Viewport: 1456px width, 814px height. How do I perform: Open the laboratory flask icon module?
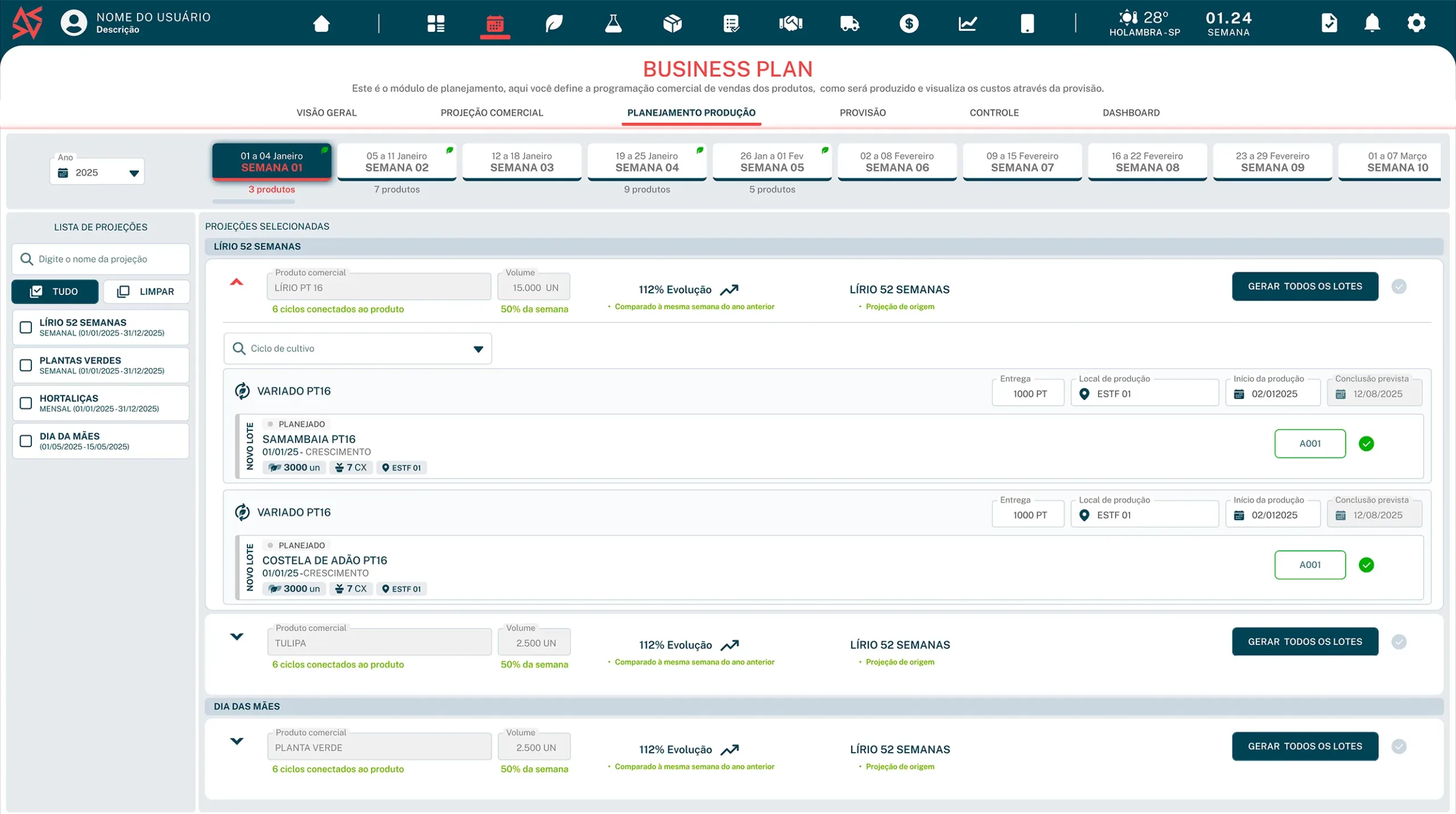tap(613, 24)
